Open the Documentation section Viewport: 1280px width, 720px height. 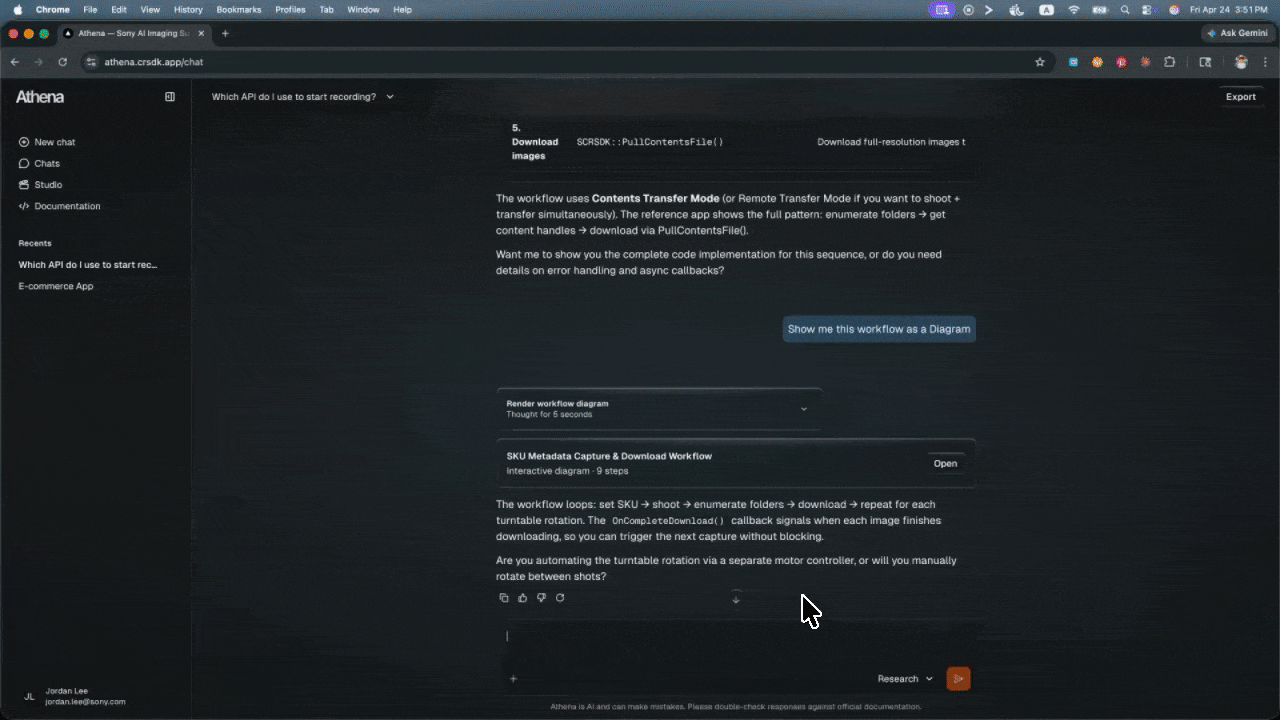pos(60,206)
